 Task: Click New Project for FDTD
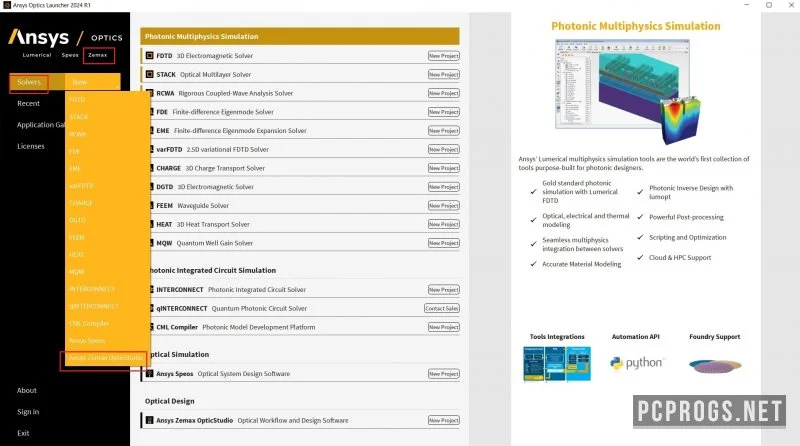coord(443,56)
